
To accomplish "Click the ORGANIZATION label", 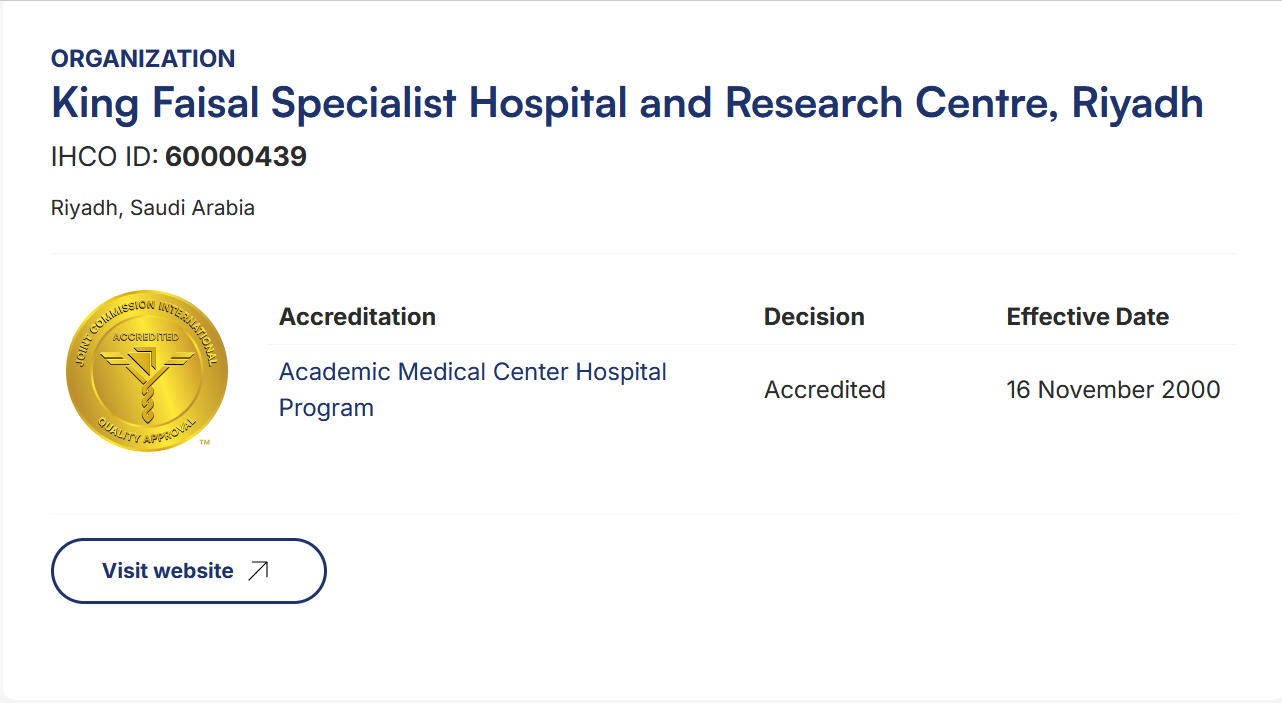I will point(143,59).
